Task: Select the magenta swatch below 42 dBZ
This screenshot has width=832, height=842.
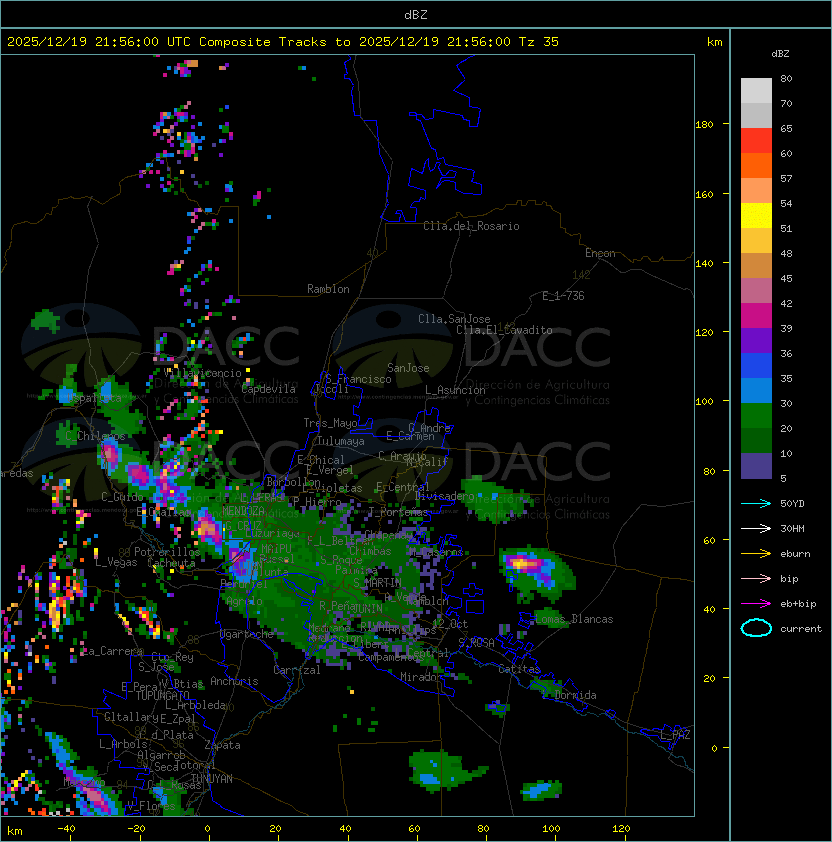Action: [756, 316]
